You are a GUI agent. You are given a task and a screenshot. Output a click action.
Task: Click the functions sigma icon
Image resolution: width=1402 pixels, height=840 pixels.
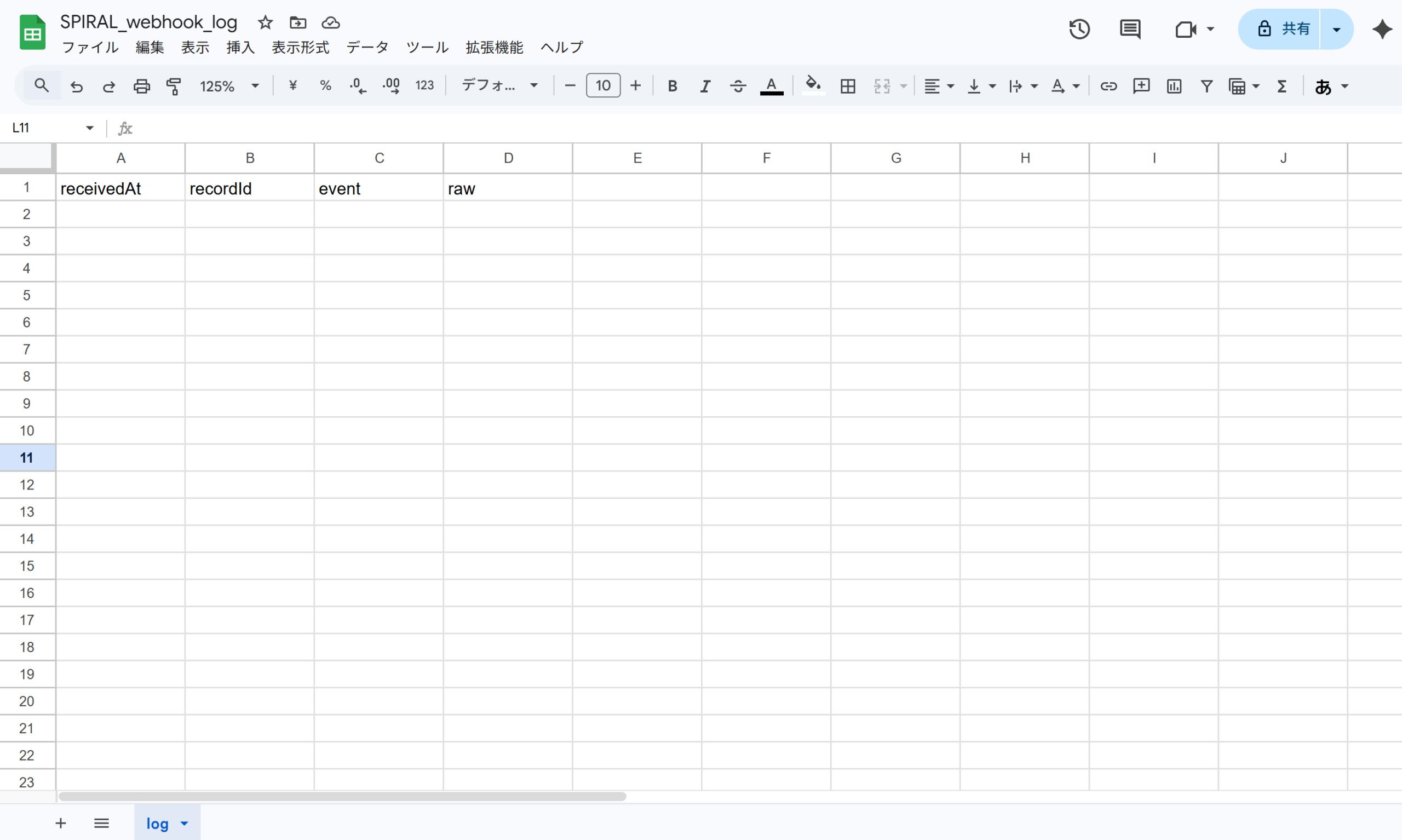[1282, 86]
